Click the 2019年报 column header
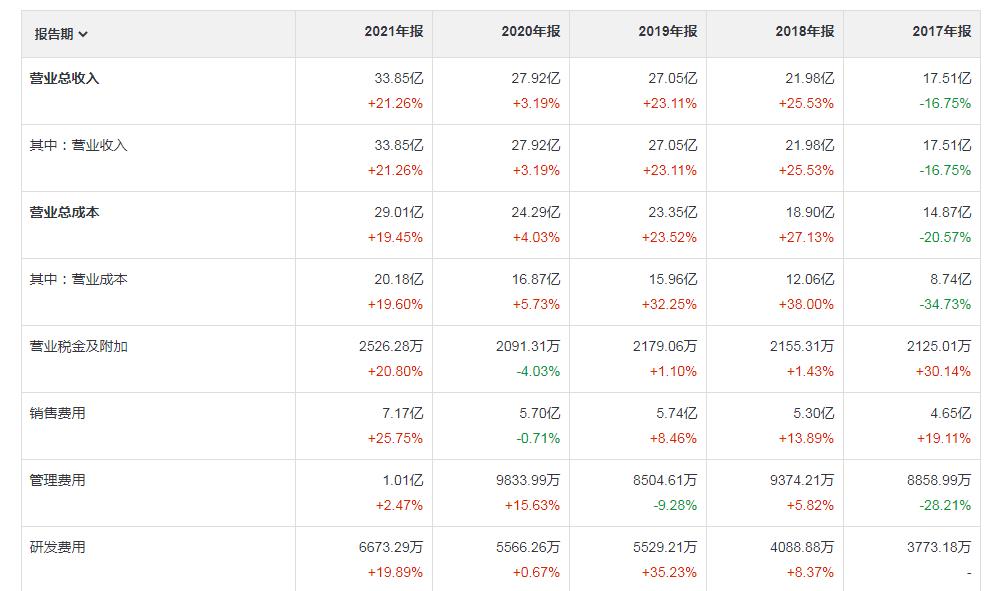Image resolution: width=1006 pixels, height=591 pixels. [x=668, y=32]
